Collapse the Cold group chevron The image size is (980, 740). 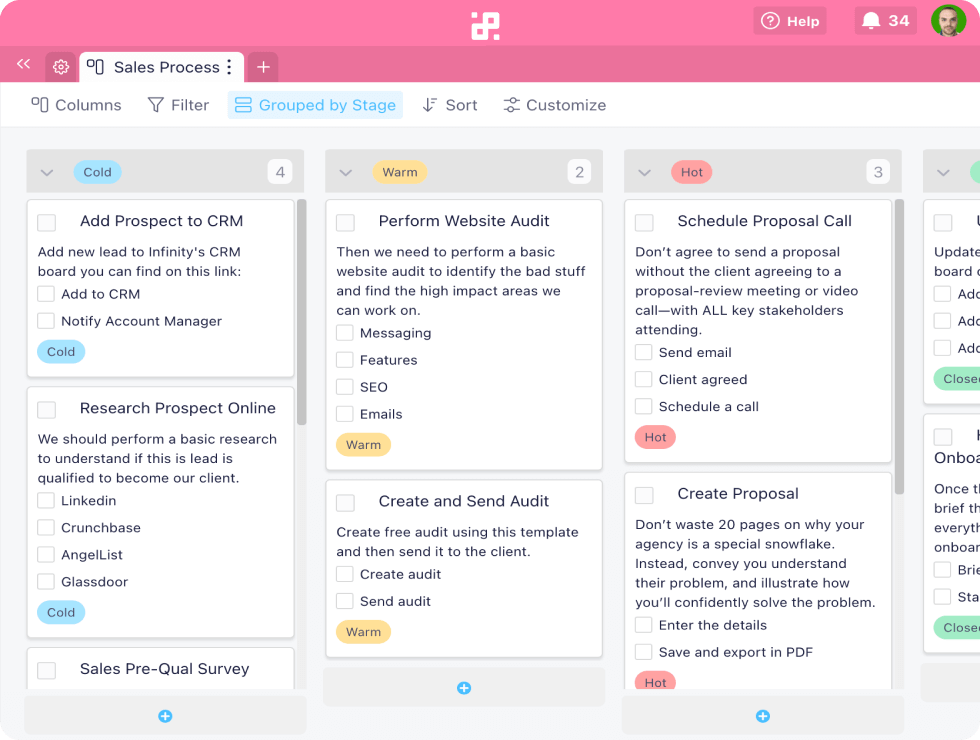click(47, 172)
